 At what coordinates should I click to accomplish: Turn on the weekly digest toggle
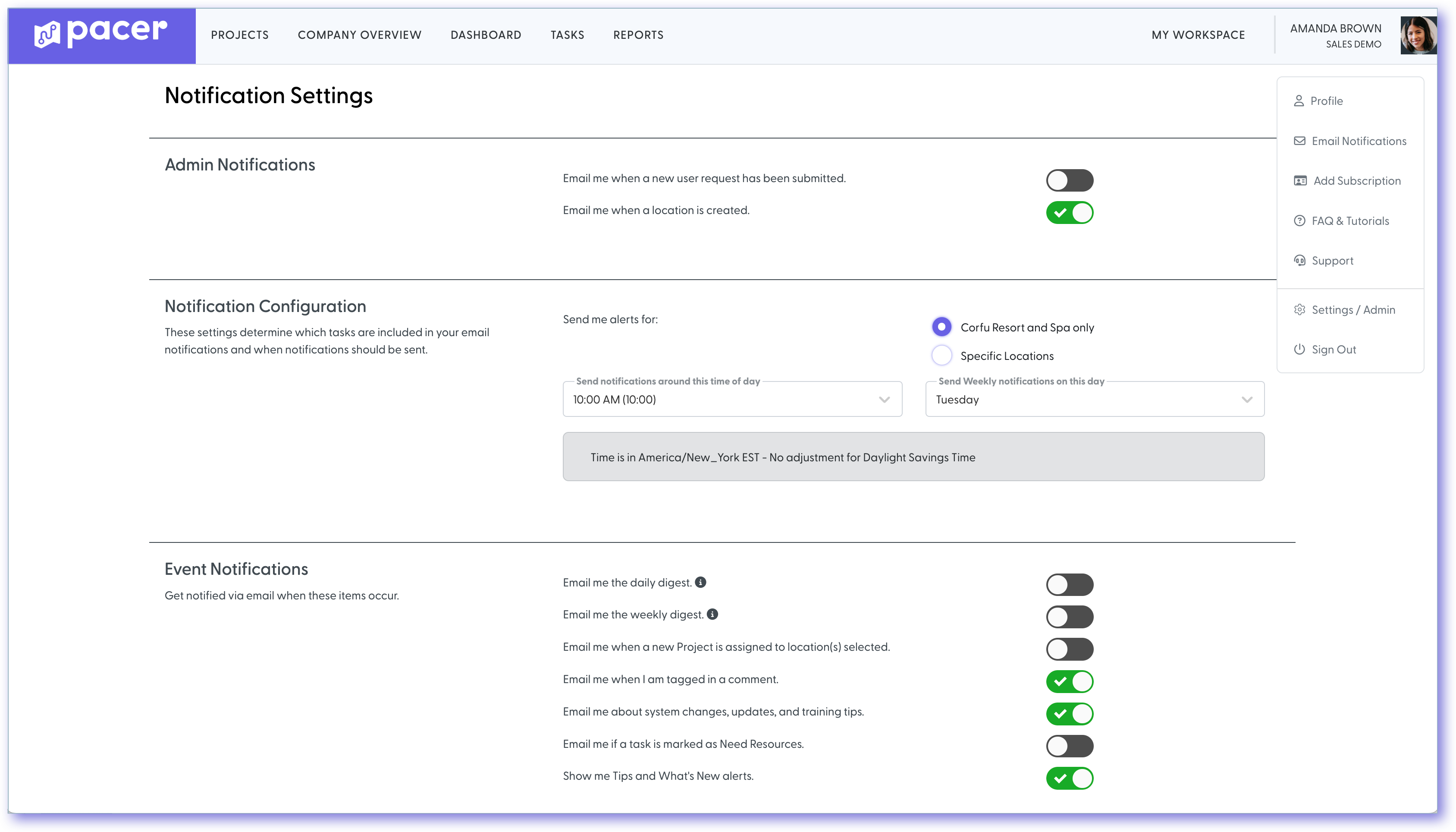[x=1070, y=617]
